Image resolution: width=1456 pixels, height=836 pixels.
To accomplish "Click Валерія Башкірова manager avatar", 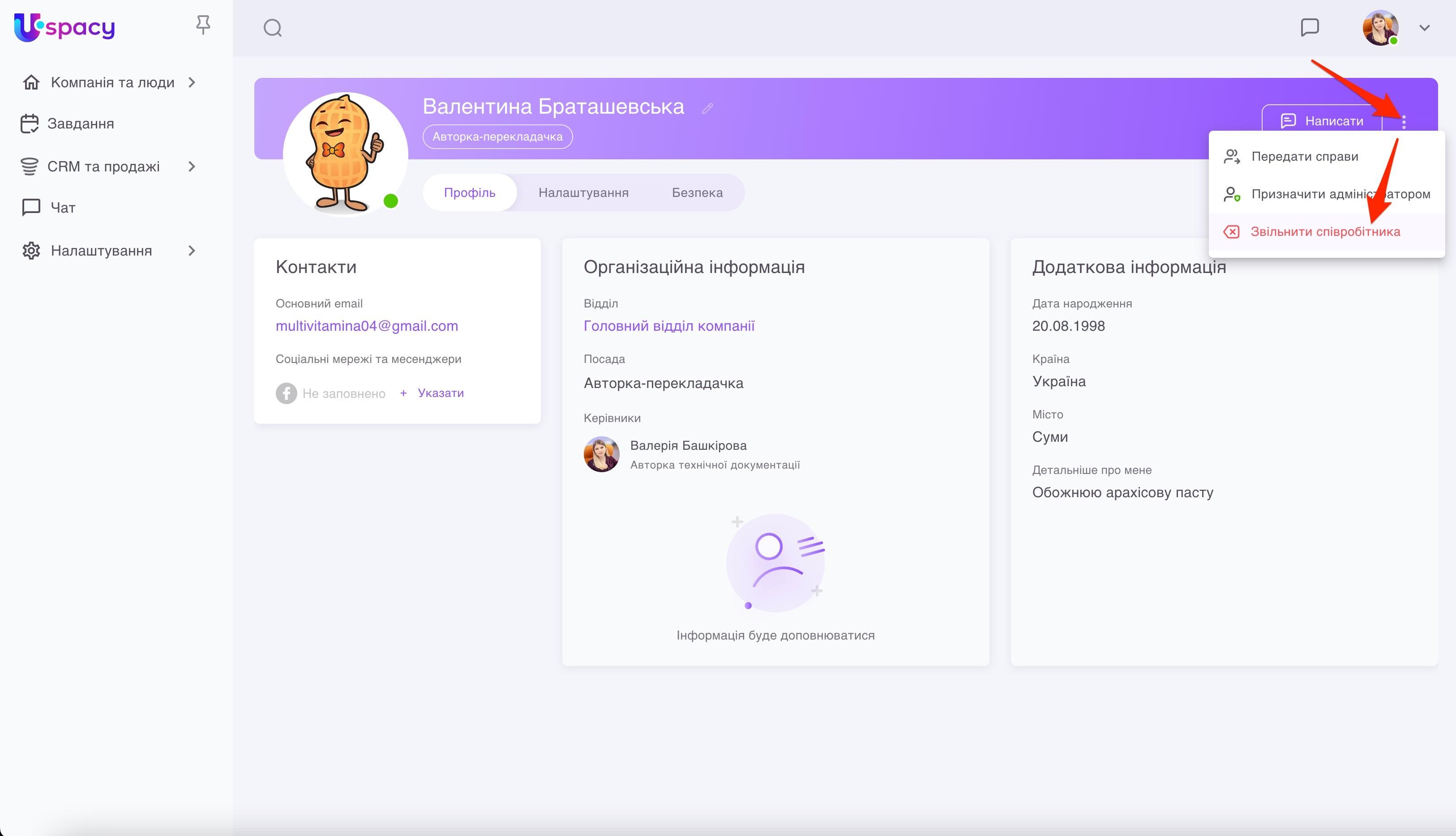I will pos(601,454).
